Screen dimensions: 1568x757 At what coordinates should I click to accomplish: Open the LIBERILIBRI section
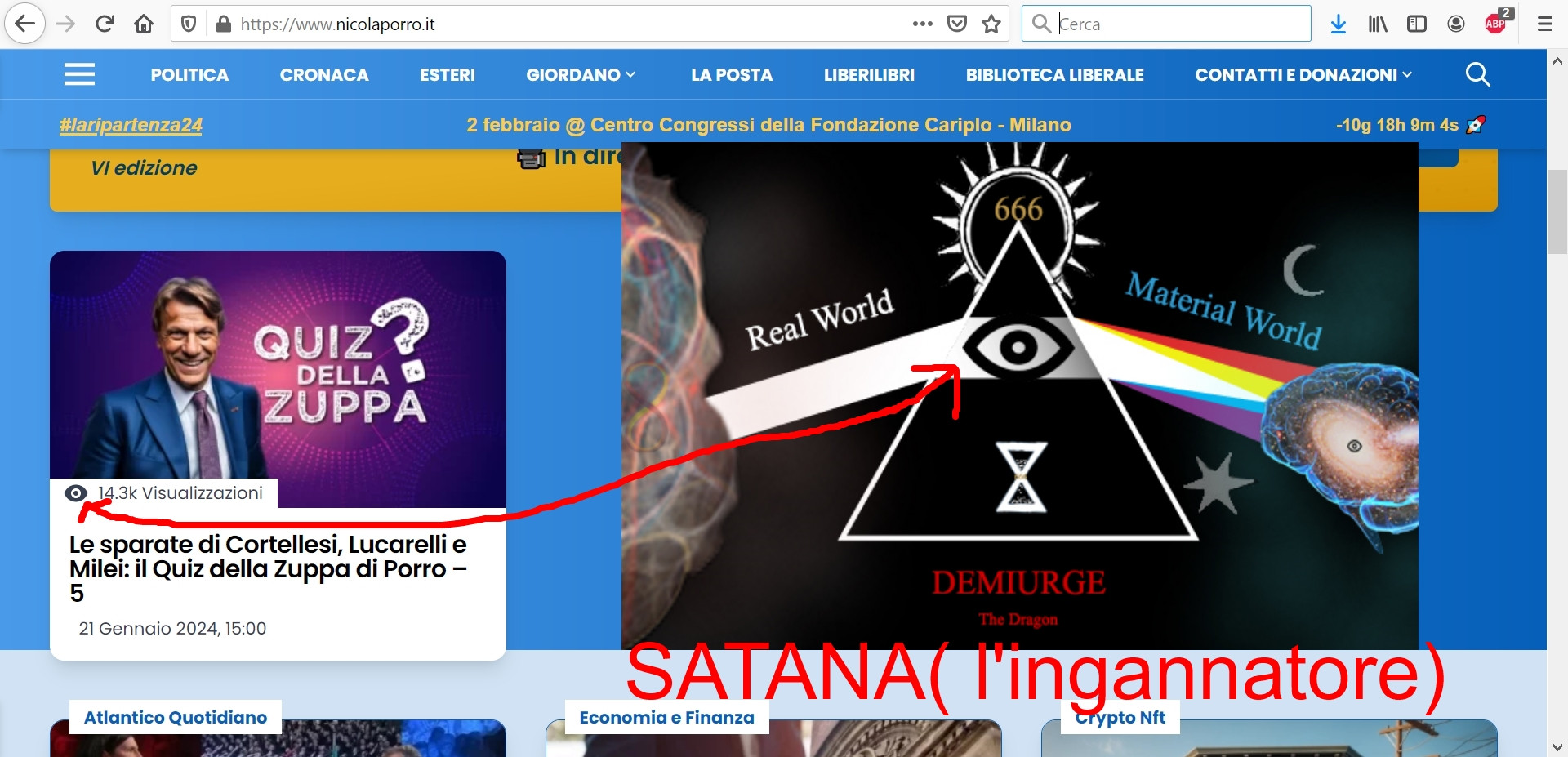click(869, 75)
